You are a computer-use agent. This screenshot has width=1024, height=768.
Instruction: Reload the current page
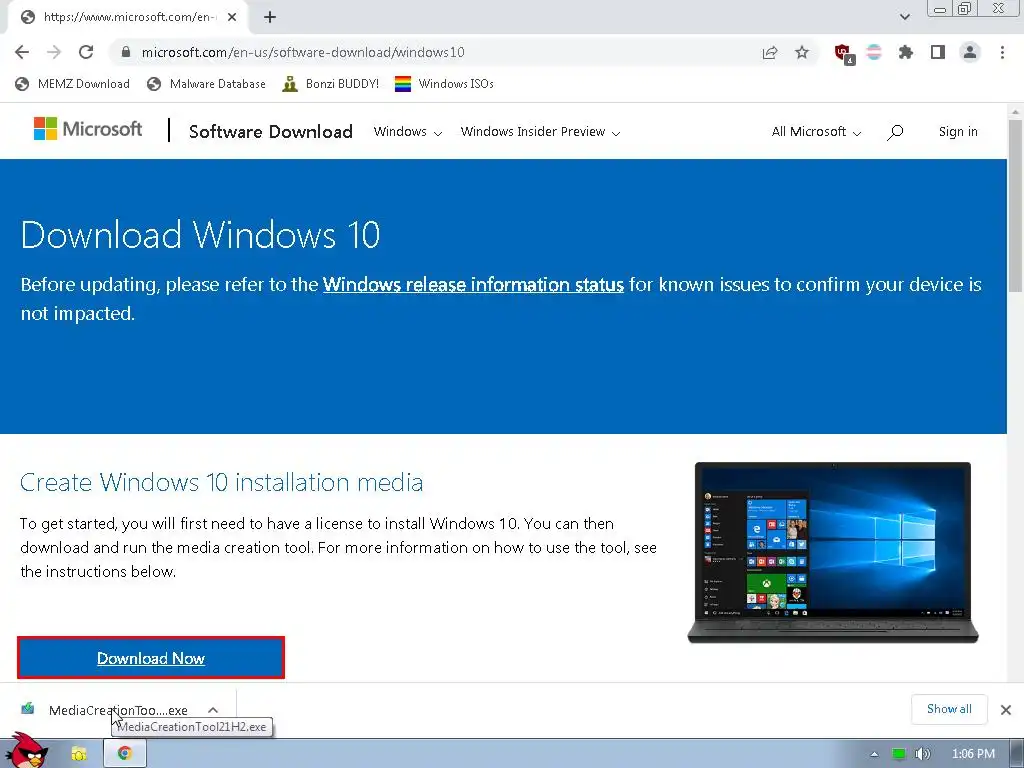[86, 52]
